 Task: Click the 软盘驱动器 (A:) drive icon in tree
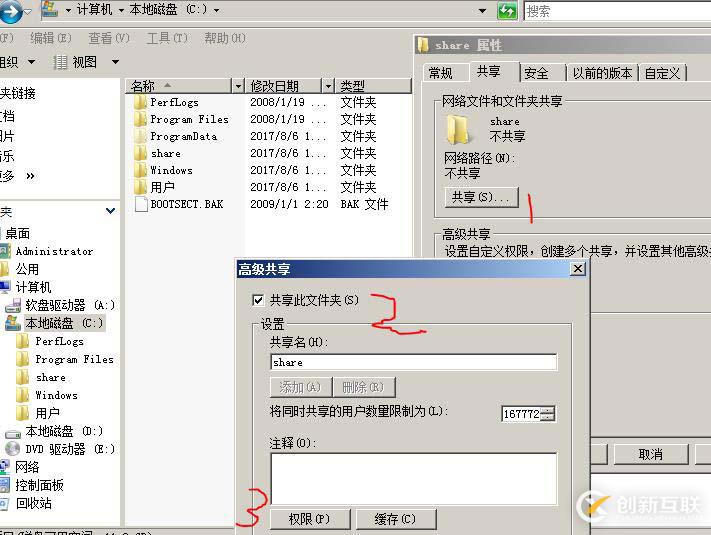click(13, 306)
